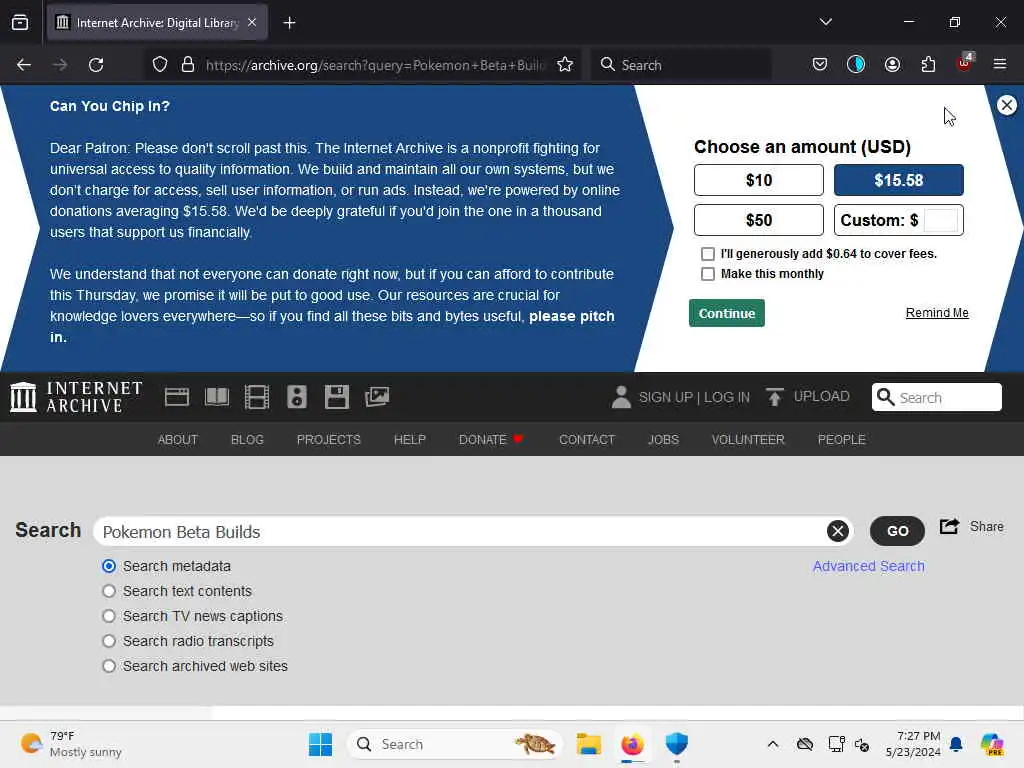The image size is (1024, 768).
Task: Open the taskbar clock showing 7:27 PM
Action: click(x=913, y=744)
